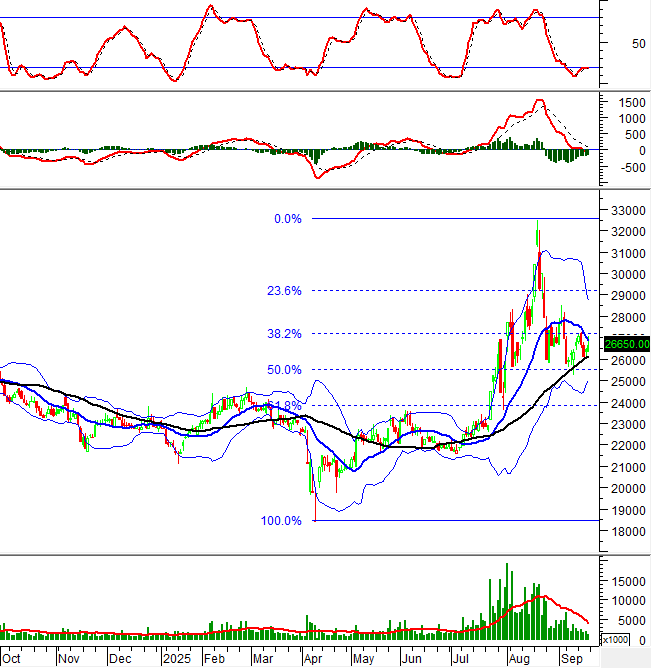Screen dimensions: 651x668
Task: Click the 10000 value on volume axis
Action: (x=628, y=601)
